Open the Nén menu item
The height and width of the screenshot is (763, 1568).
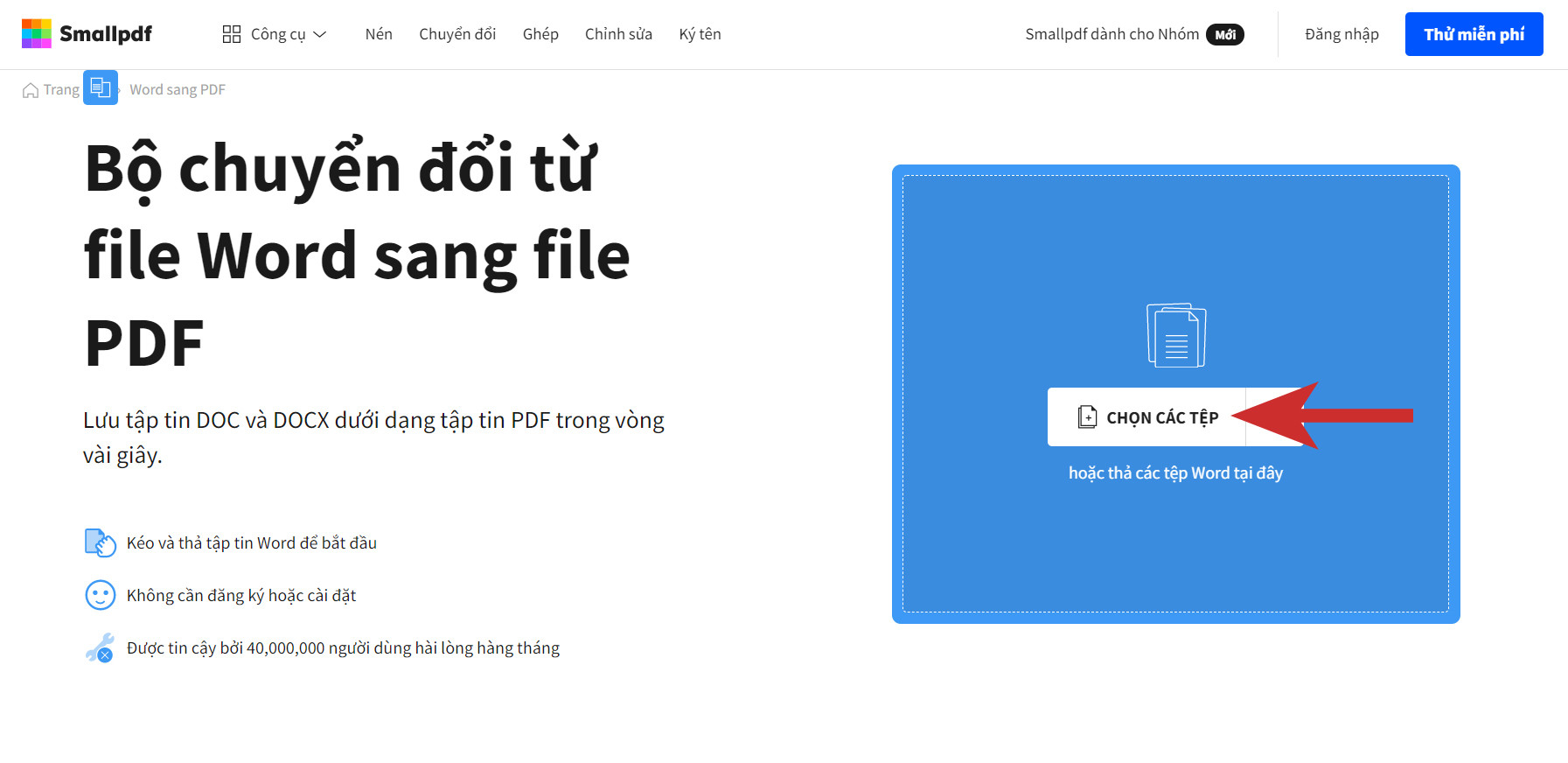379,34
